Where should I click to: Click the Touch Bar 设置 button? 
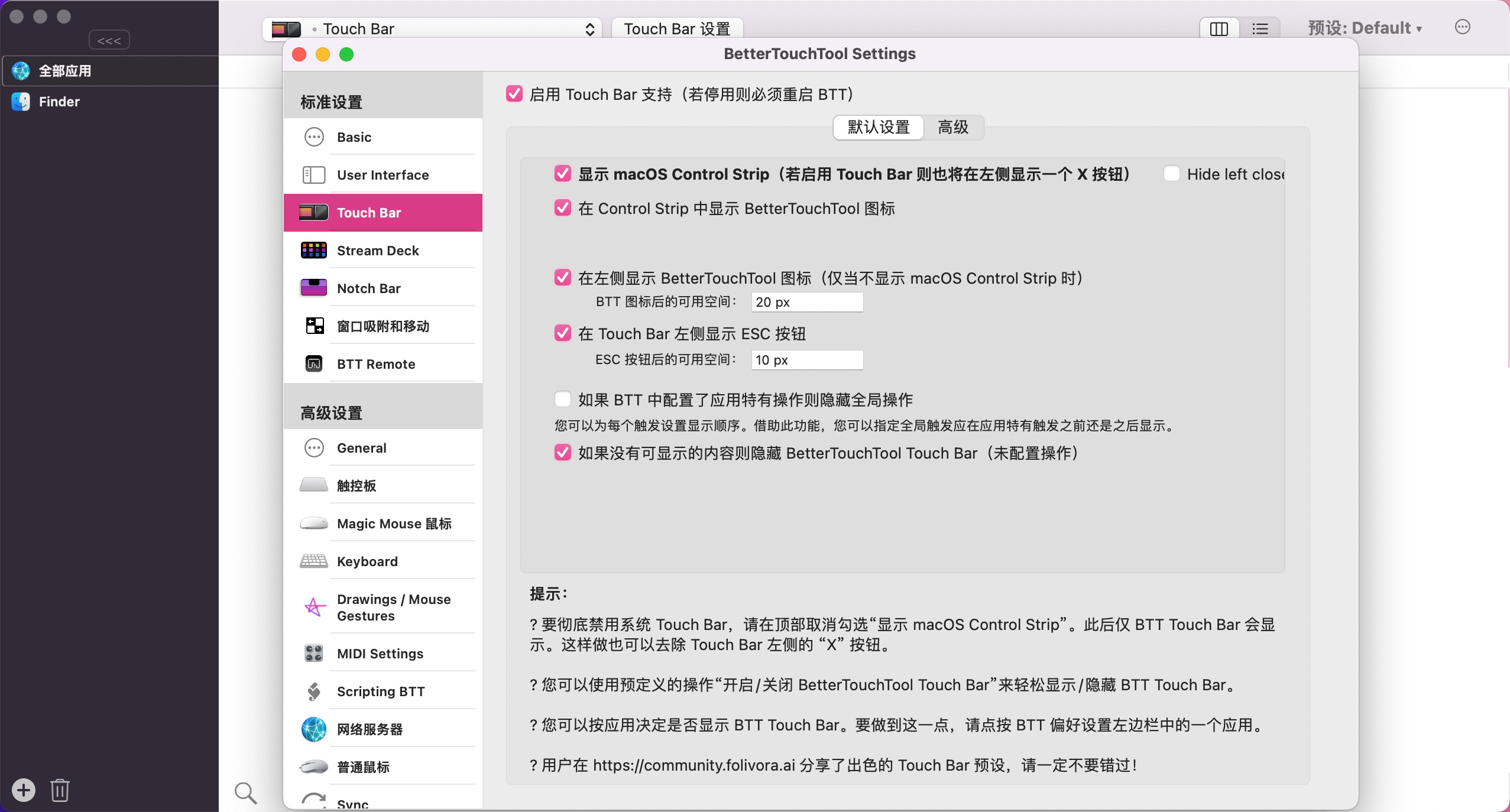(677, 28)
